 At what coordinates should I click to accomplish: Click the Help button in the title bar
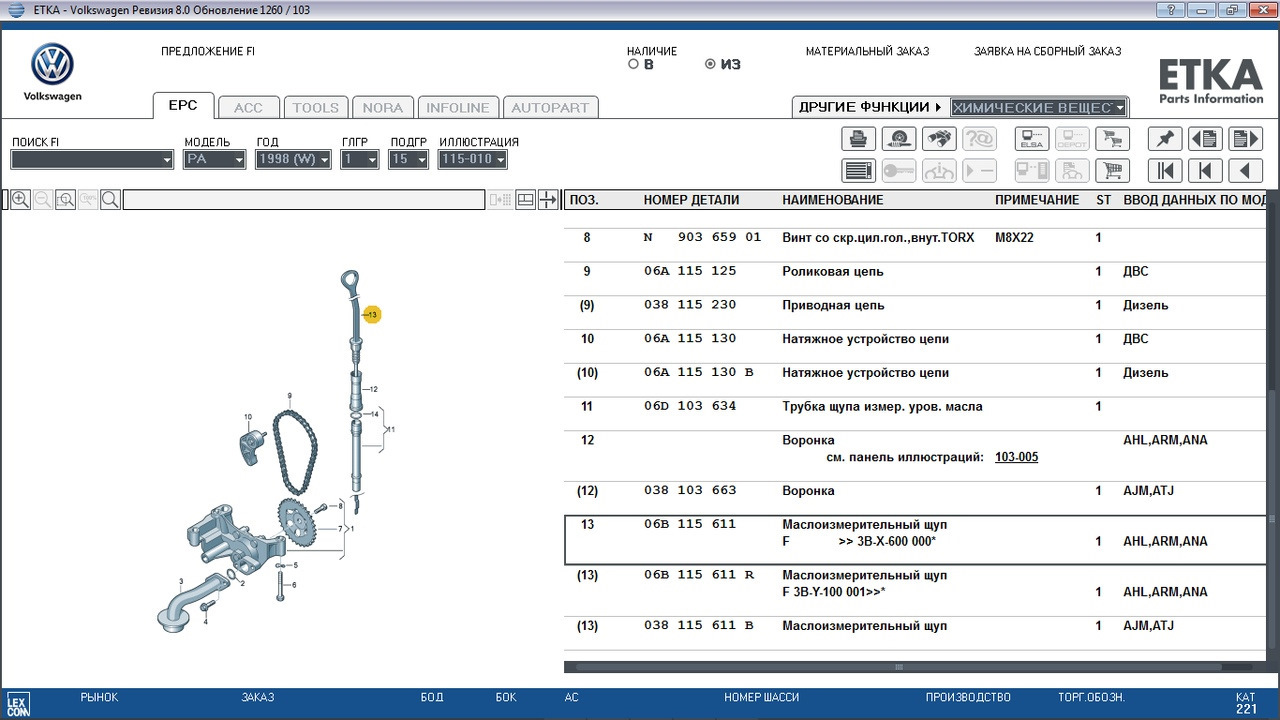(x=1170, y=10)
